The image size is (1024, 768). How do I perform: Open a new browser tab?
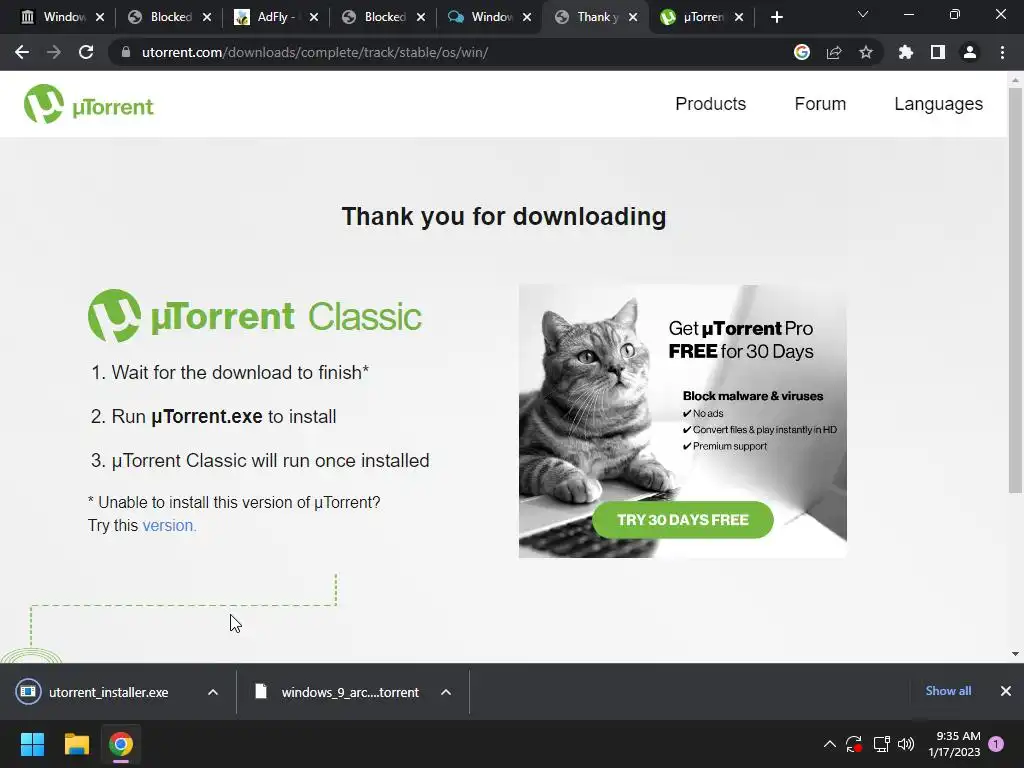click(776, 17)
